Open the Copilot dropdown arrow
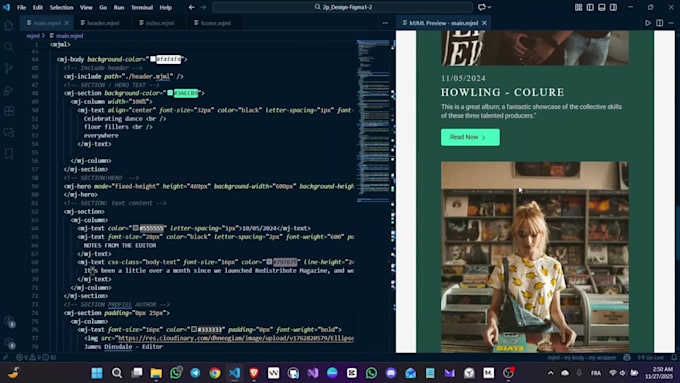Viewport: 680px width, 383px height. pyautogui.click(x=490, y=7)
